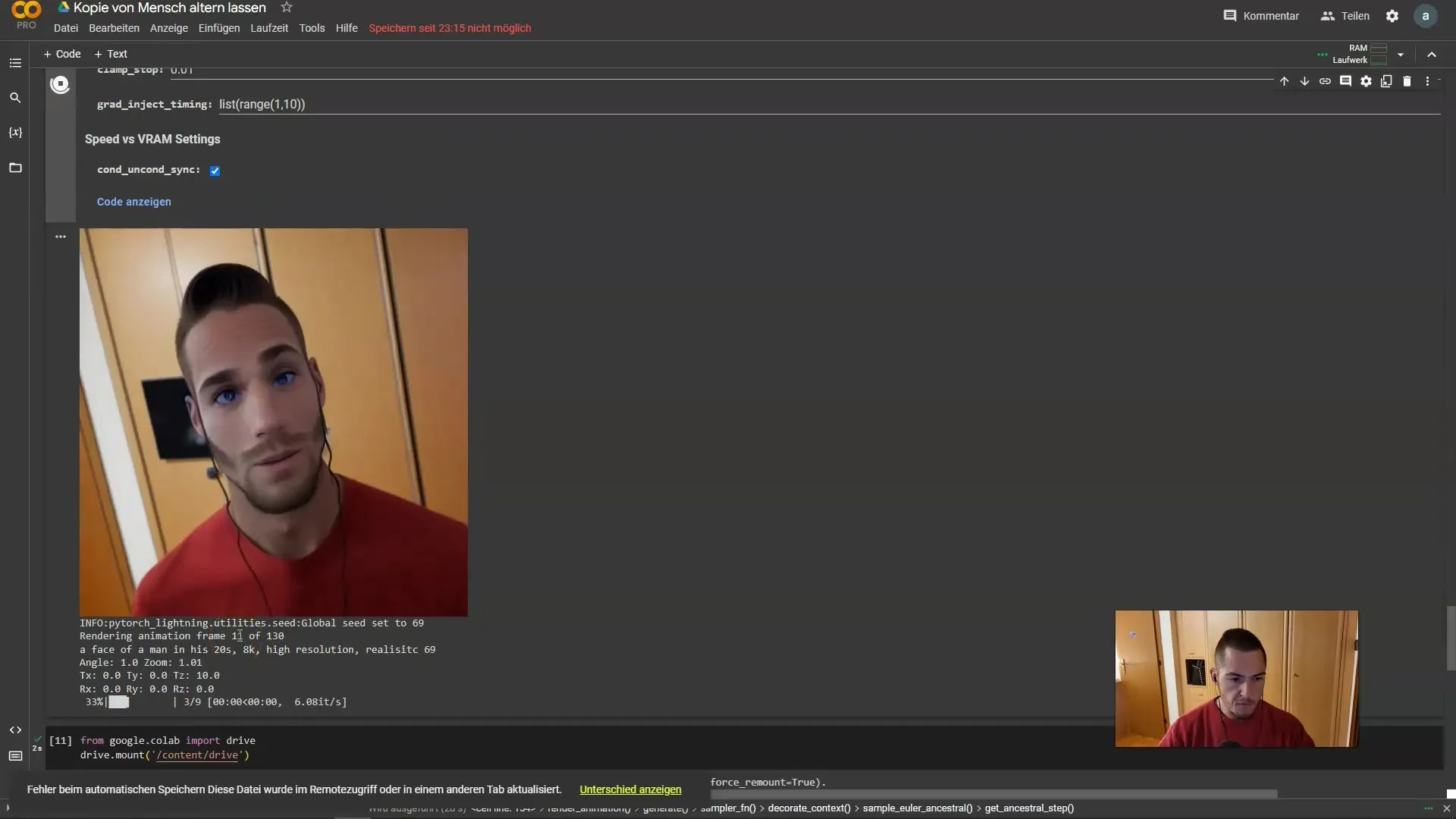Click get_ancestral_step() in the status bar
This screenshot has height=819, width=1456.
pos(1029,808)
